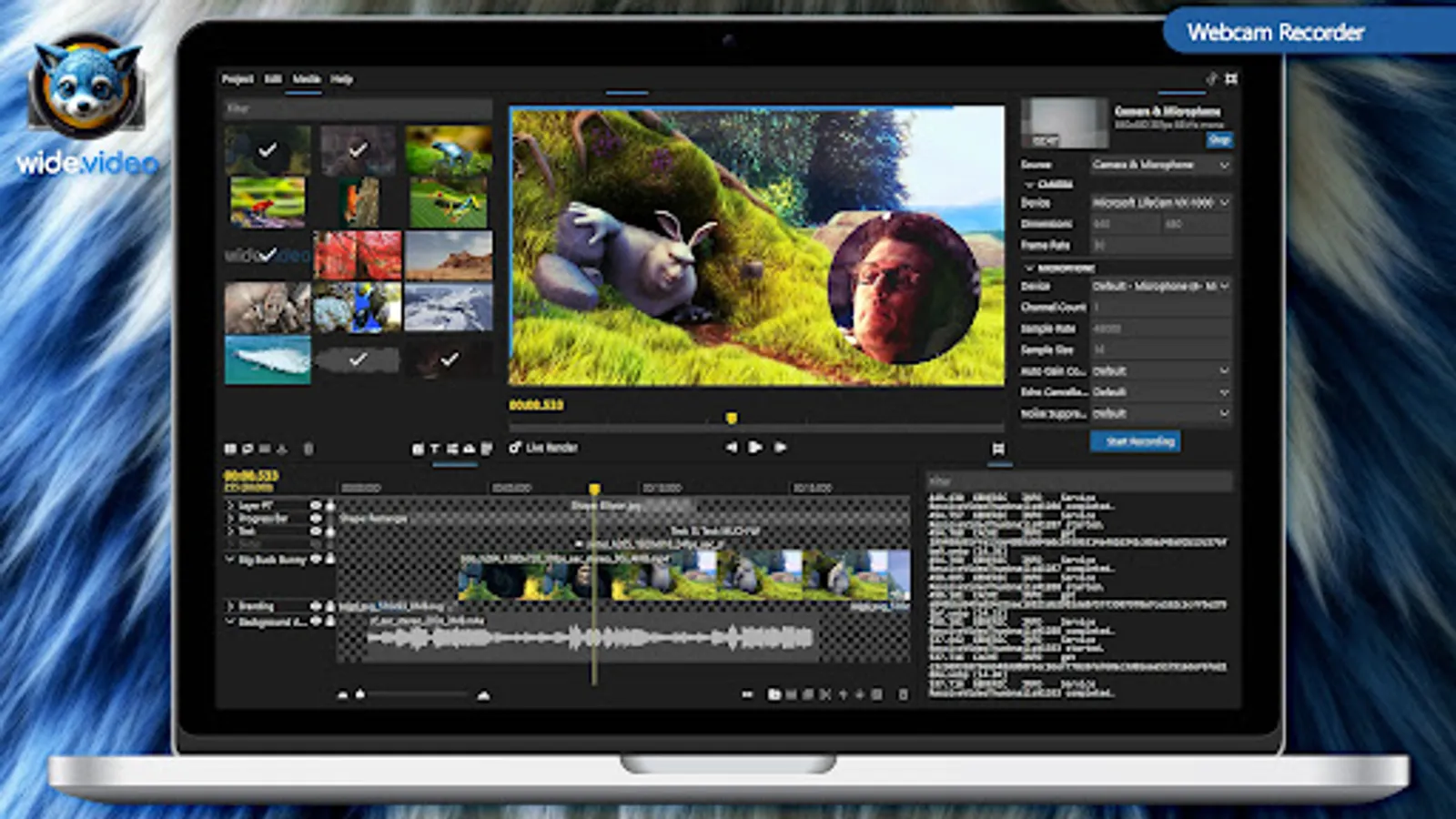Viewport: 1456px width, 819px height.
Task: Open the Help menu
Action: click(341, 79)
